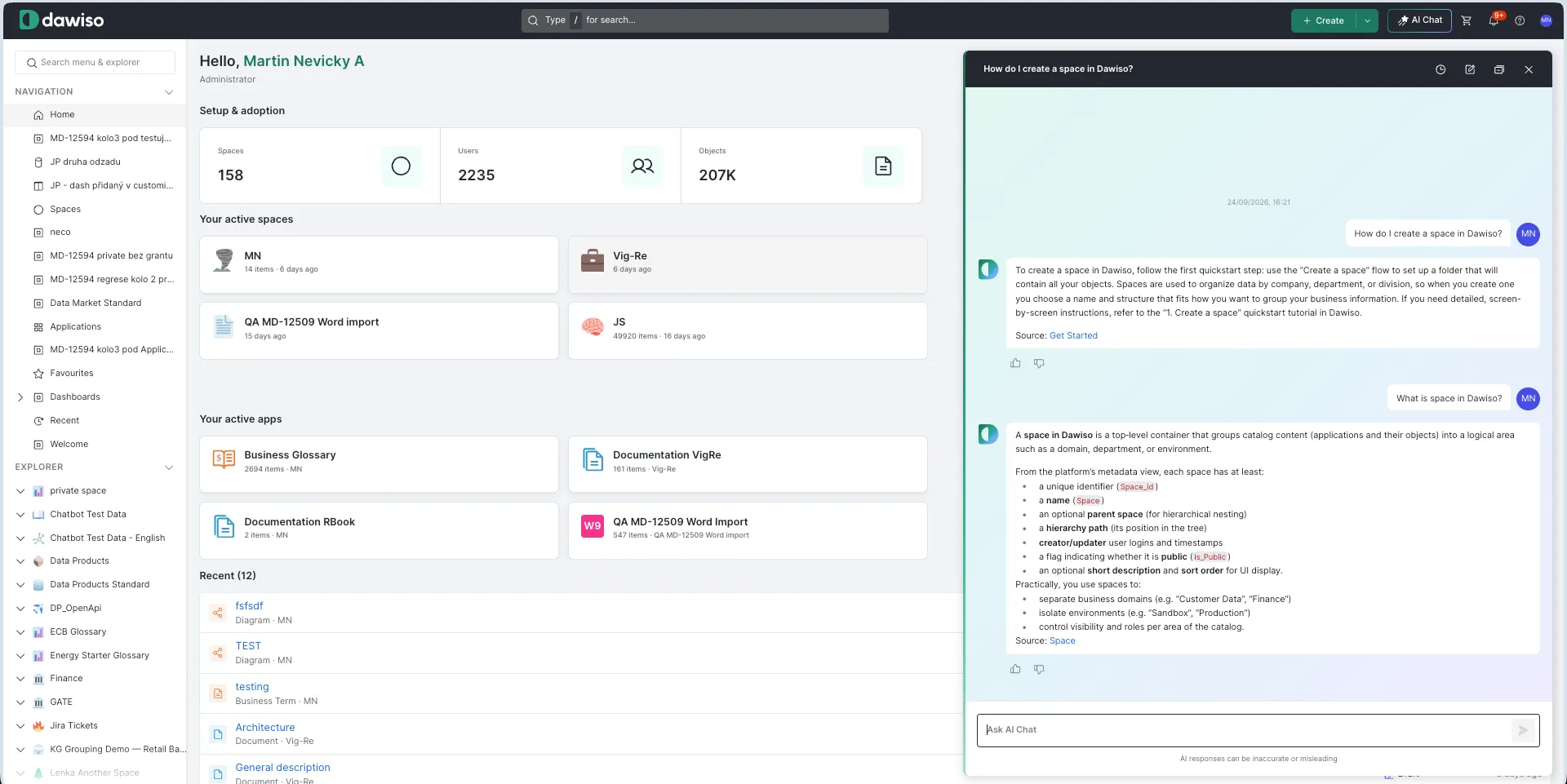Open the MN user avatar in top bar
Viewport: 1567px width, 784px height.
point(1546,20)
